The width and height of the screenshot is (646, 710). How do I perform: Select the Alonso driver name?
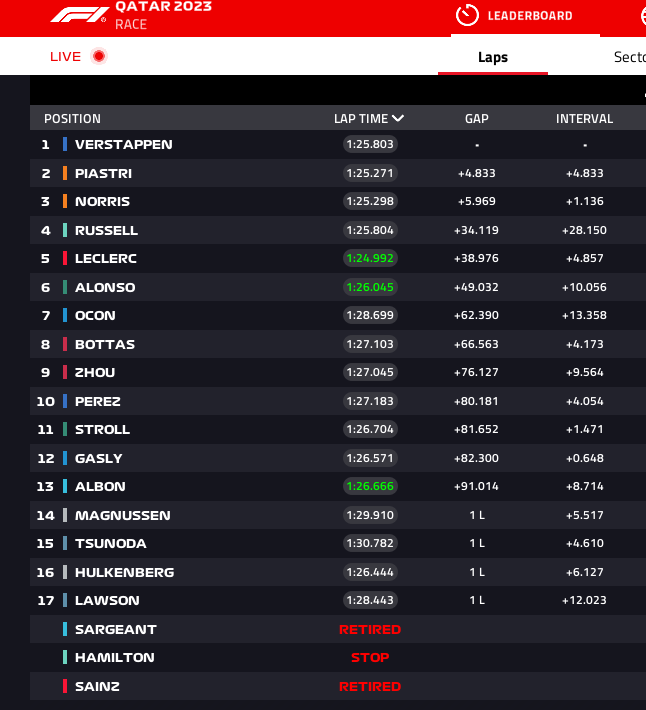(x=105, y=287)
